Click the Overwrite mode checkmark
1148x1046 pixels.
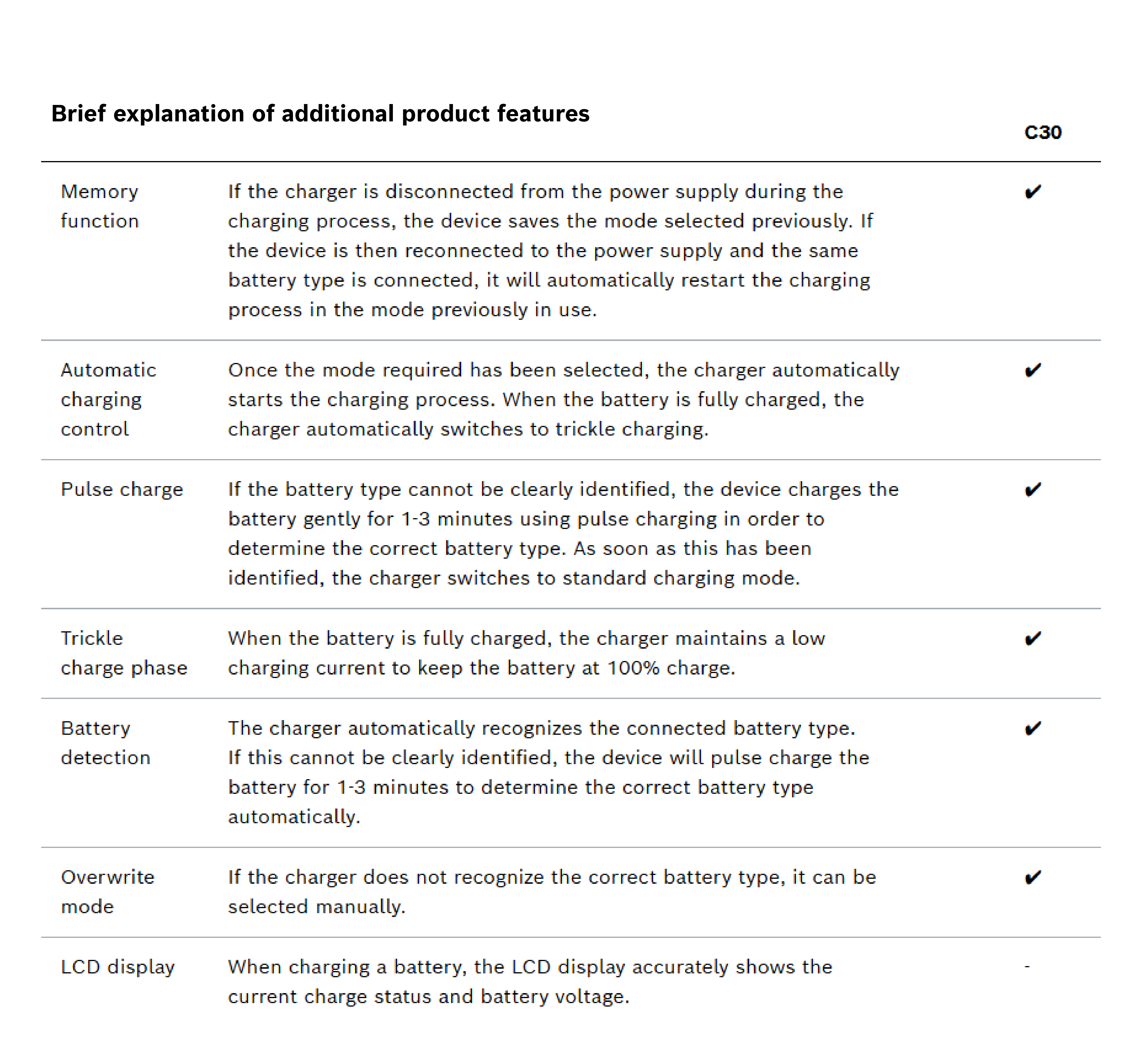(1032, 878)
